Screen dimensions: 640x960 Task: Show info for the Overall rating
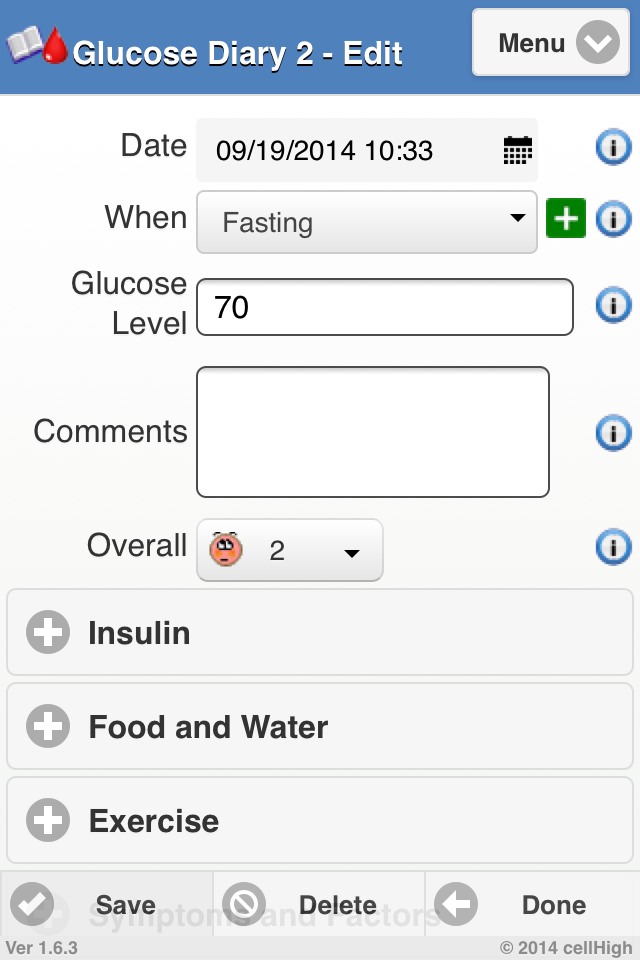pyautogui.click(x=613, y=547)
